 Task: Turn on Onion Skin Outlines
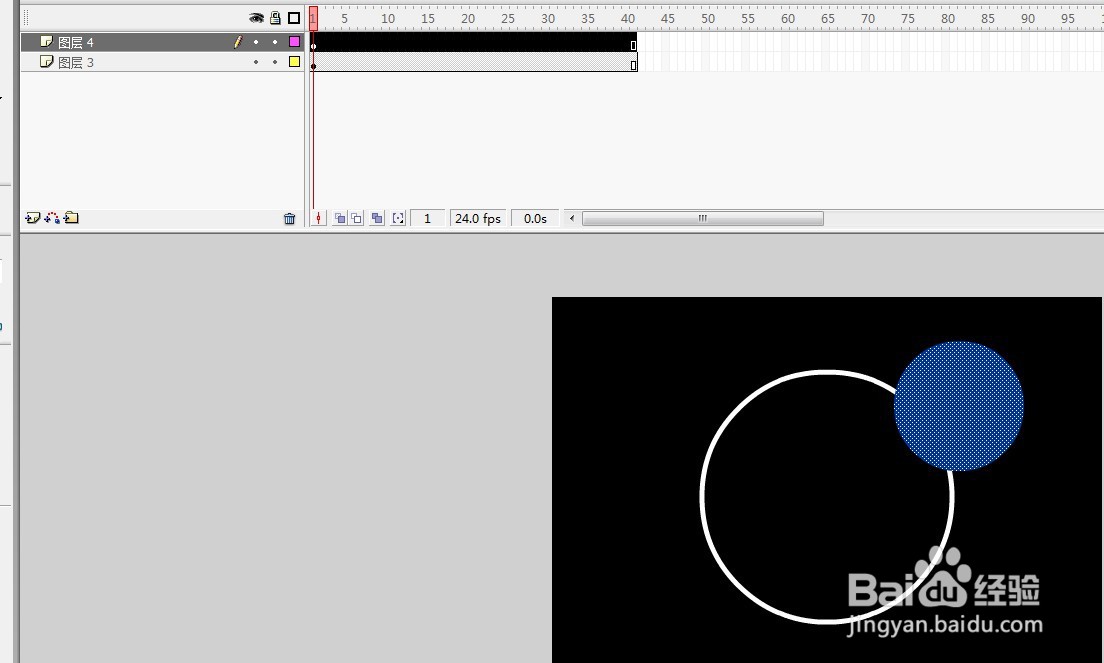(356, 219)
